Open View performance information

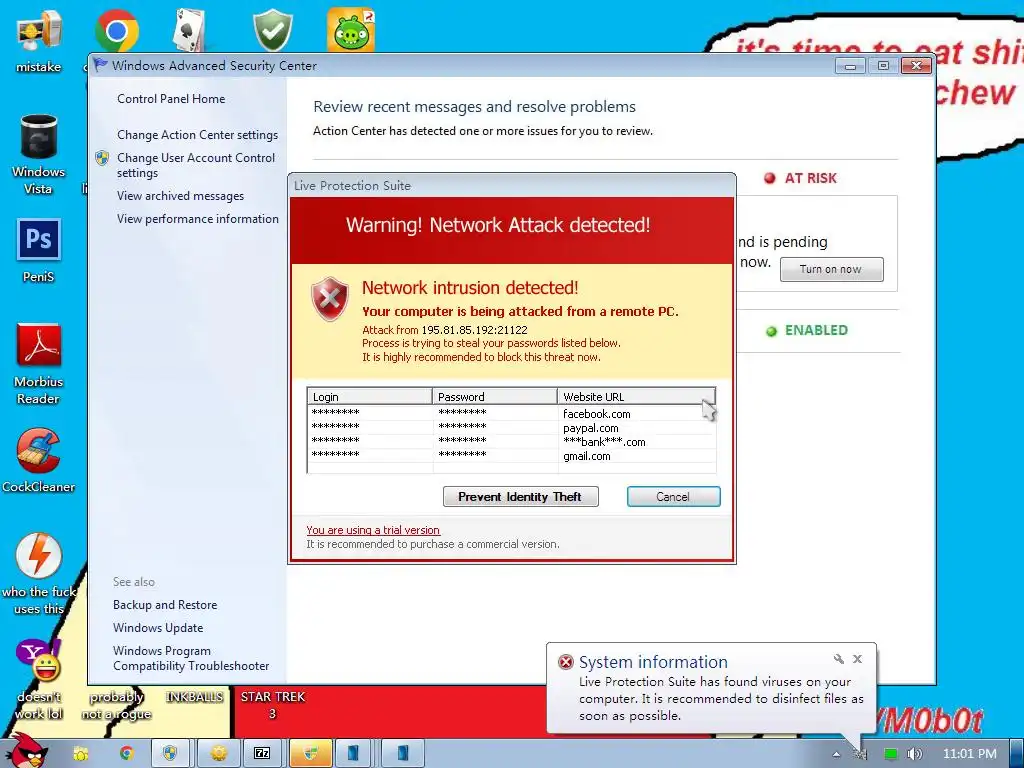[x=198, y=219]
